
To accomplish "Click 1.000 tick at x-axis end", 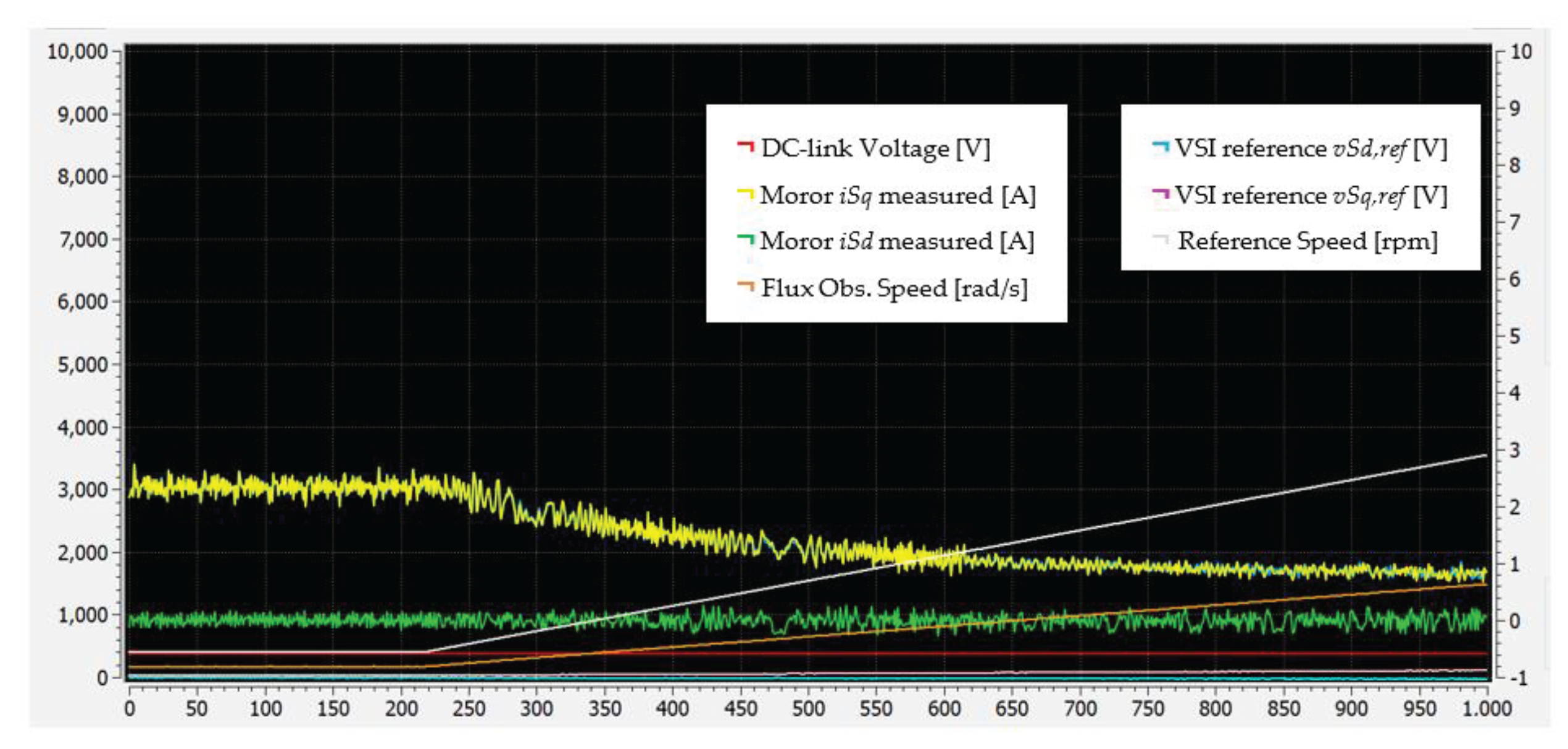I will click(x=1487, y=709).
